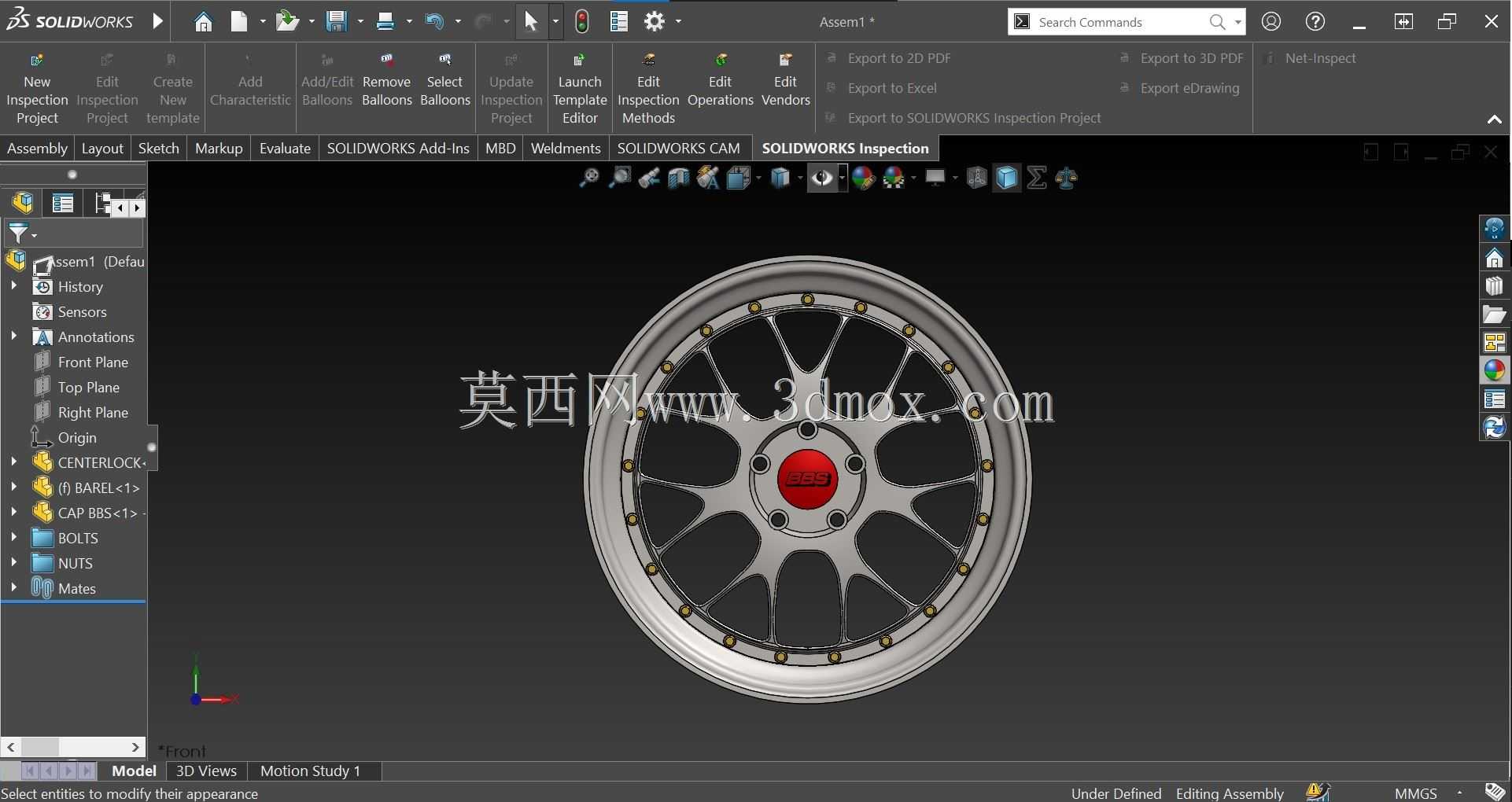Open the SOLIDWORKS Resources home task pane
Viewport: 1512px width, 802px height.
[x=1494, y=258]
